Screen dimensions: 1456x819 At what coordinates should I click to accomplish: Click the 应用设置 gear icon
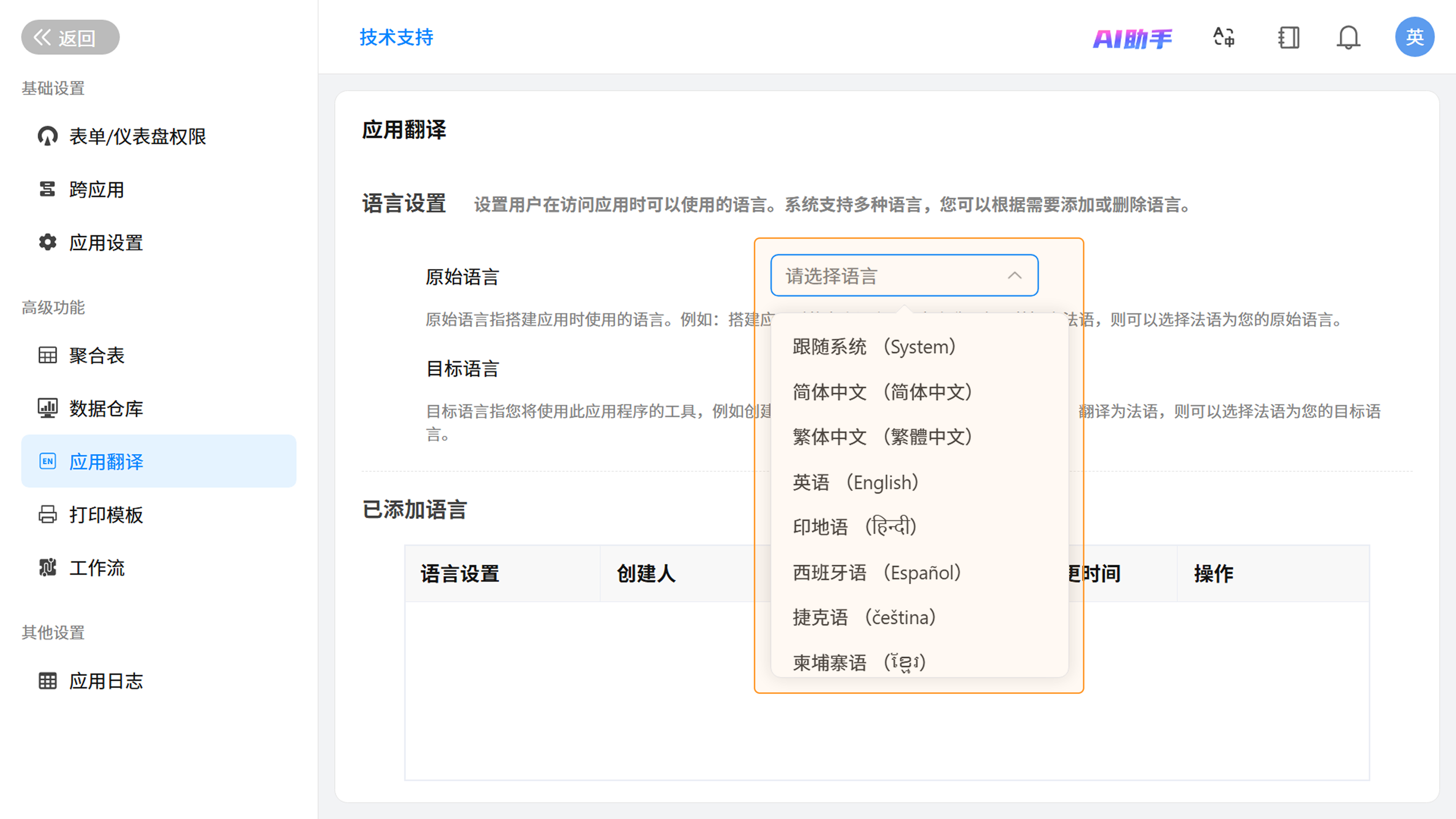point(47,243)
